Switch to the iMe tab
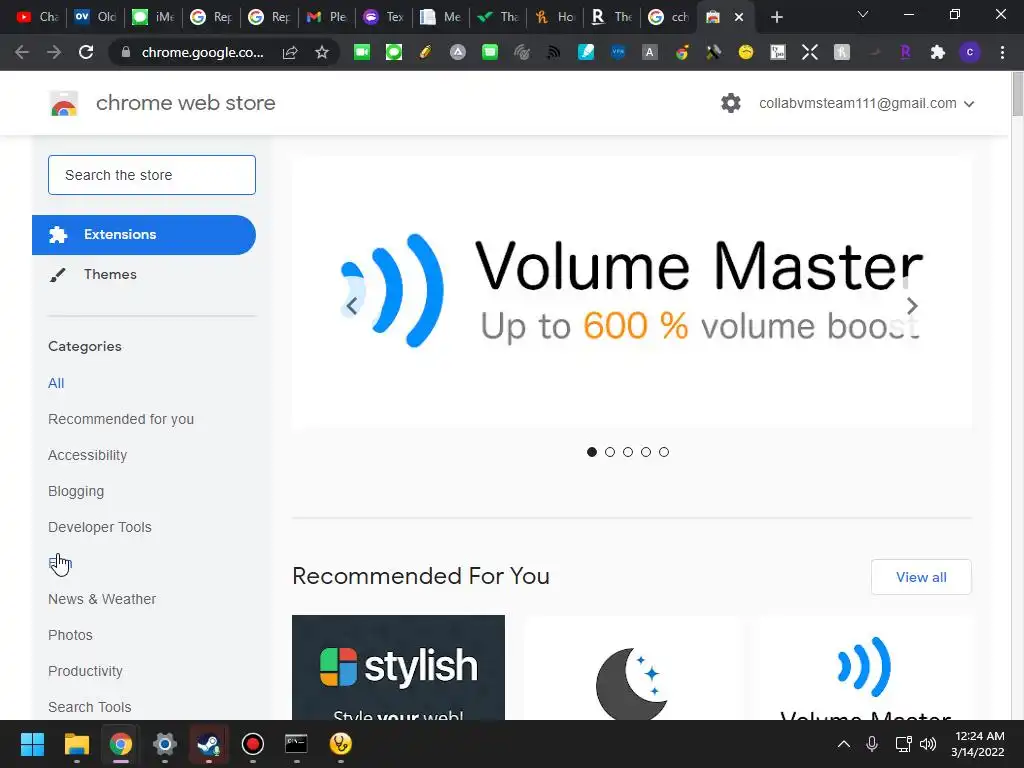 [153, 17]
